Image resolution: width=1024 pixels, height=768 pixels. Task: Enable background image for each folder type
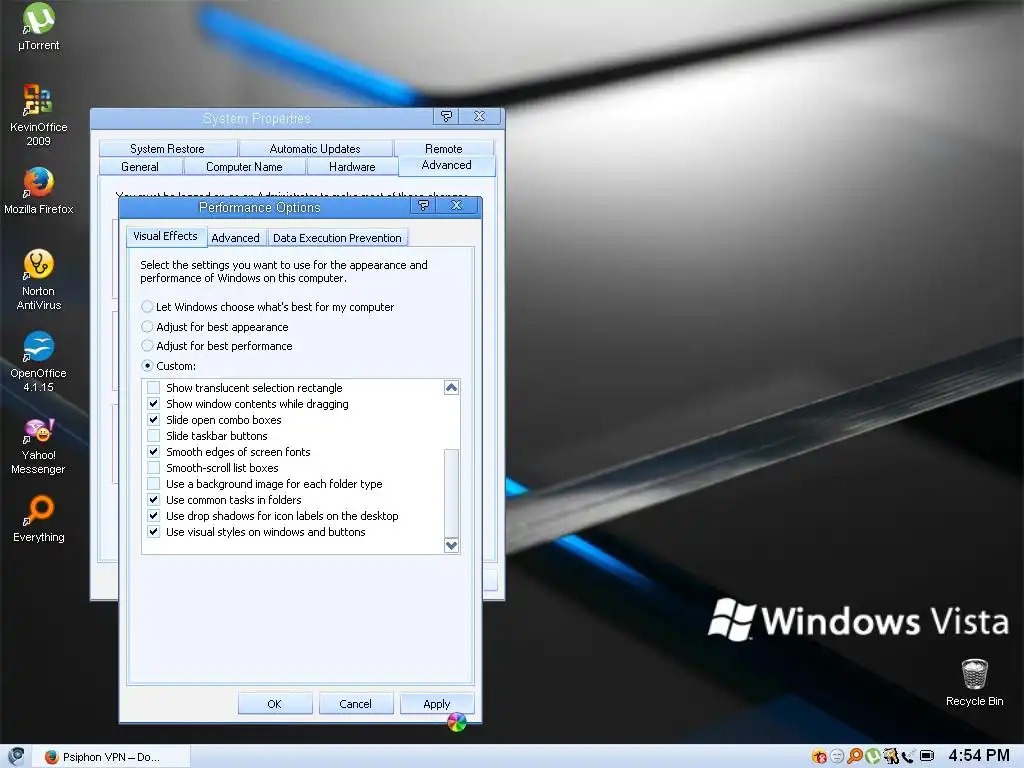coord(153,484)
